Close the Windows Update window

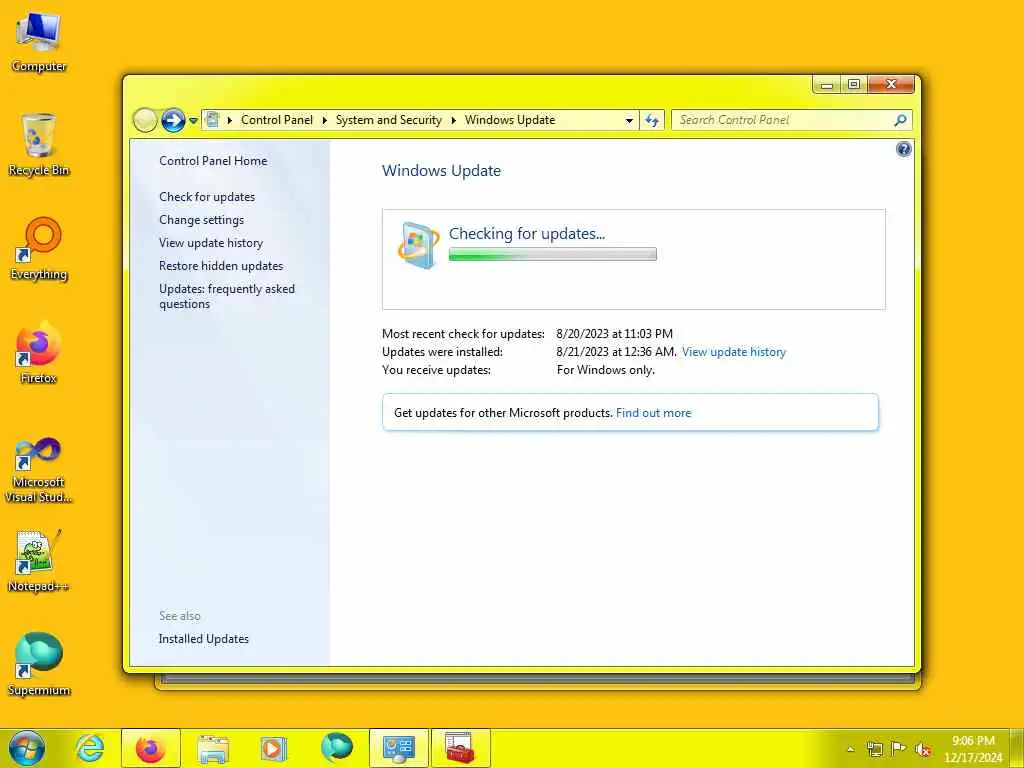891,84
